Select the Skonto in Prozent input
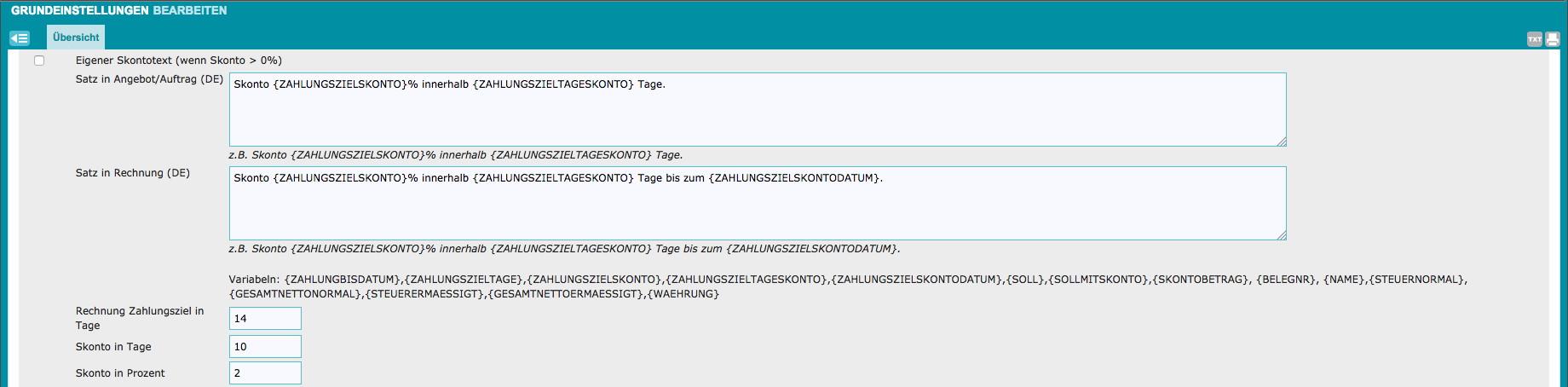Image resolution: width=1568 pixels, height=387 pixels. [x=265, y=373]
